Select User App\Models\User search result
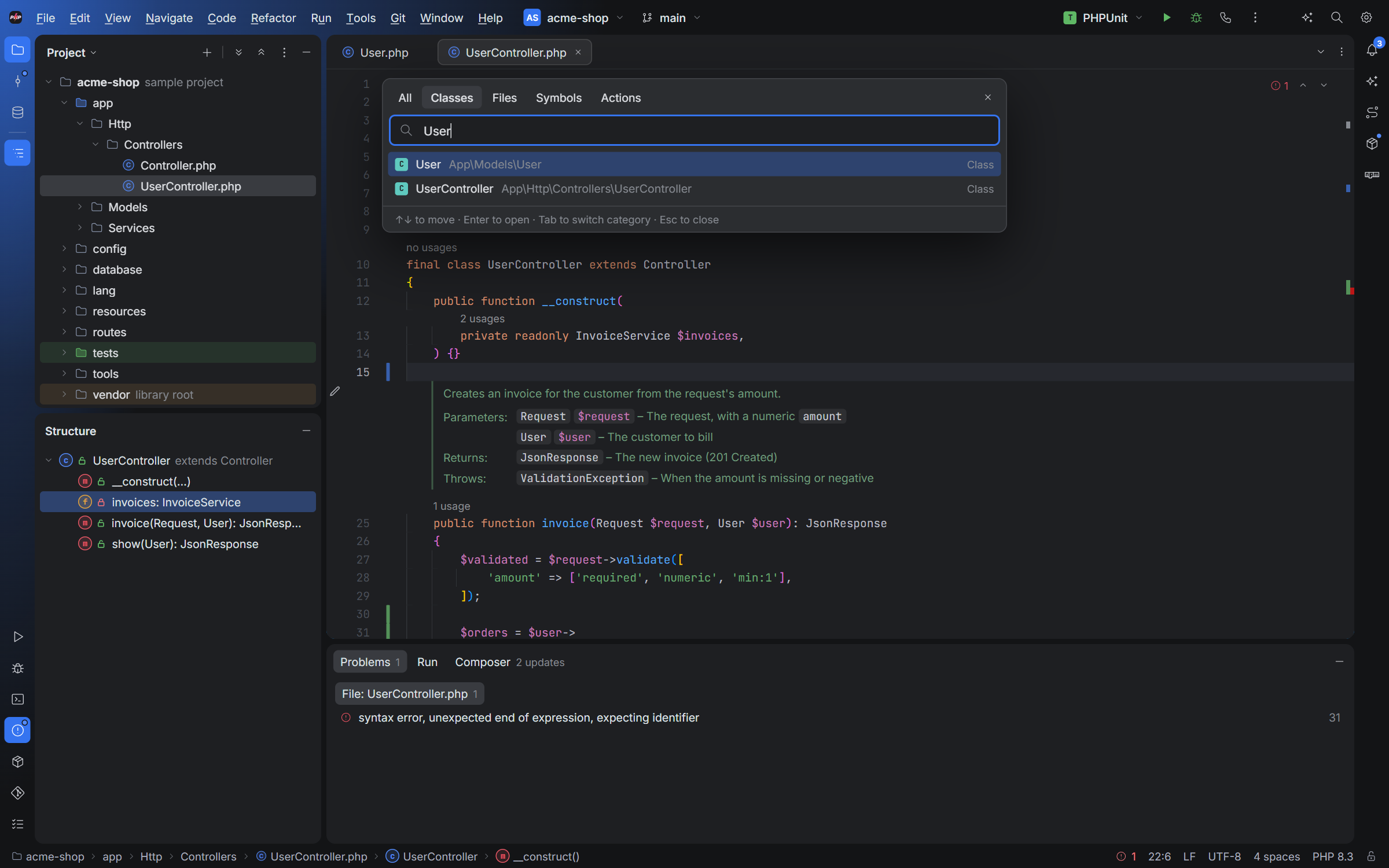 coord(694,164)
